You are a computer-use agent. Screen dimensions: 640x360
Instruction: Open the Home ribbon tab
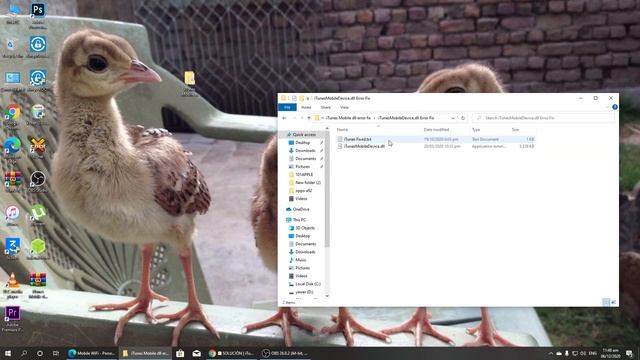pyautogui.click(x=306, y=107)
